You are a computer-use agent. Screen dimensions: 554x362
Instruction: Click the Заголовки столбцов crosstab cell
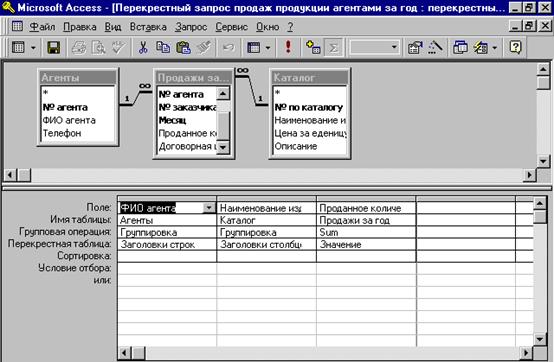pos(266,244)
